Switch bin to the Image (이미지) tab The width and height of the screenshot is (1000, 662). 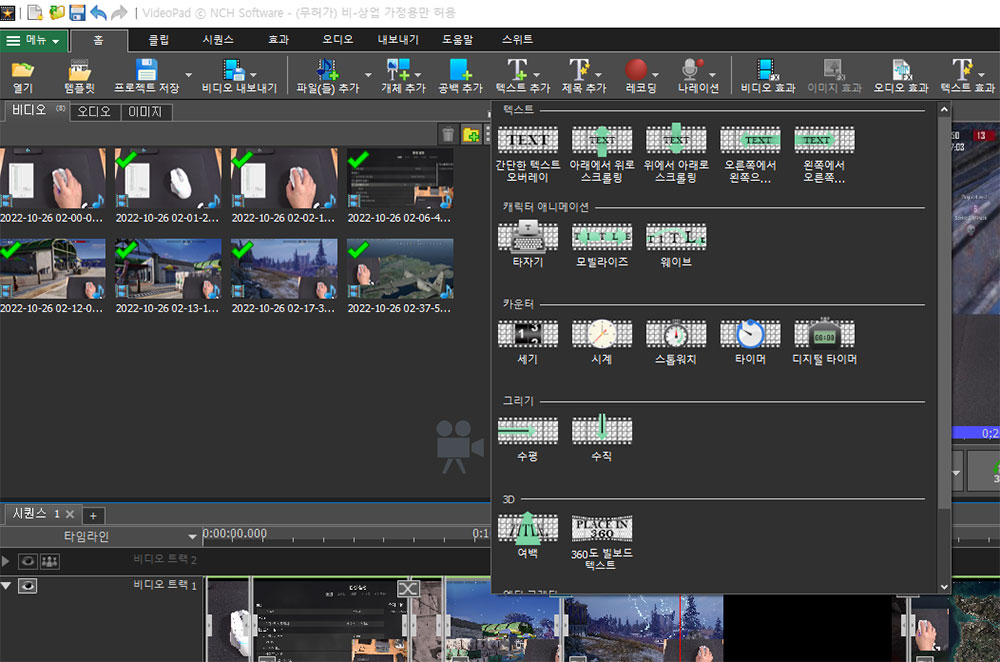[x=145, y=112]
